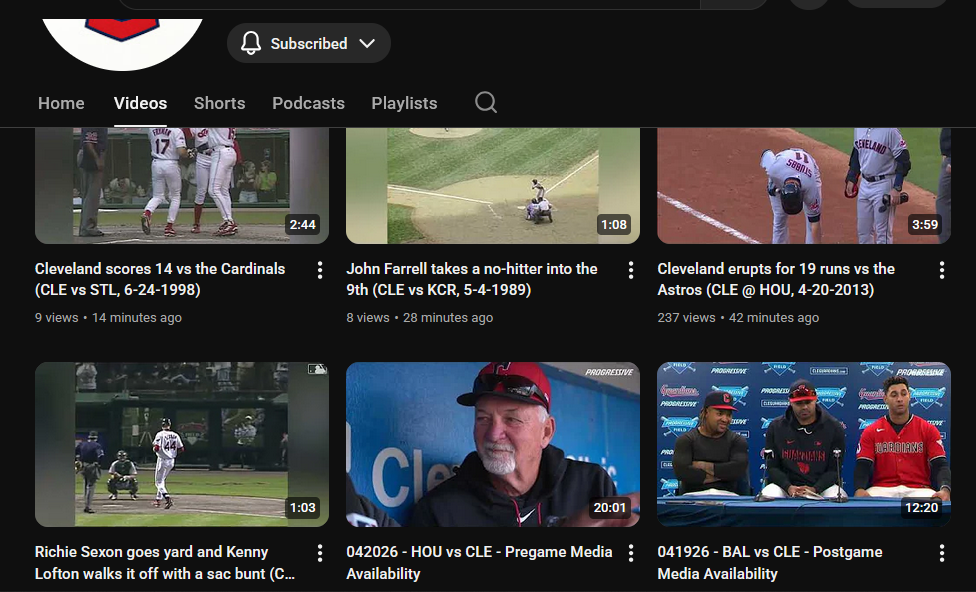Switch to the Home tab
Viewport: 976px width, 592px height.
coord(61,103)
